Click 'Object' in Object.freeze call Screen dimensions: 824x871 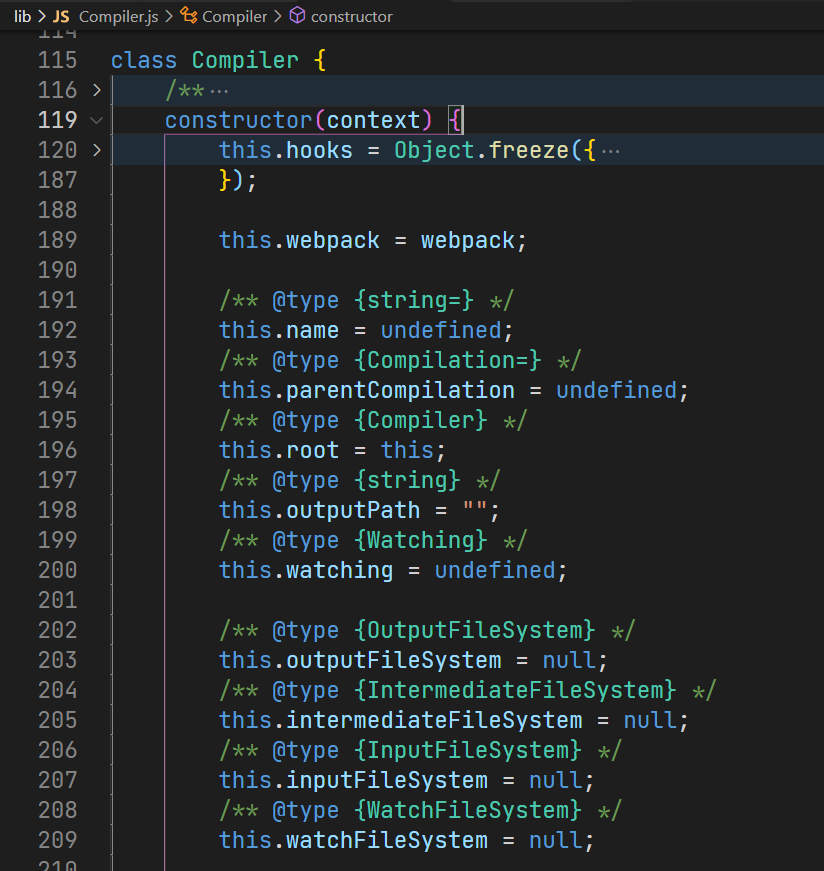point(435,151)
